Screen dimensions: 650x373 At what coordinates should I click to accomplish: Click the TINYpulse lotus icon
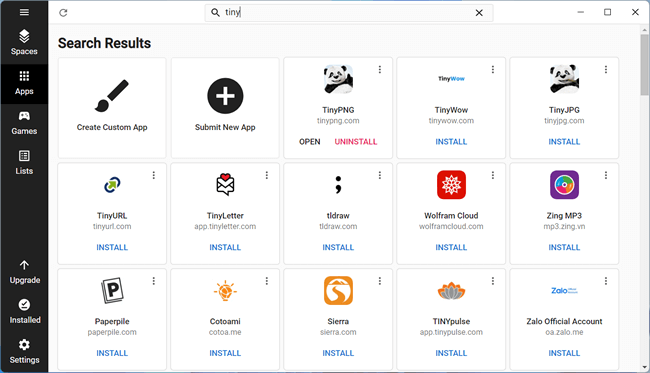pyautogui.click(x=451, y=291)
